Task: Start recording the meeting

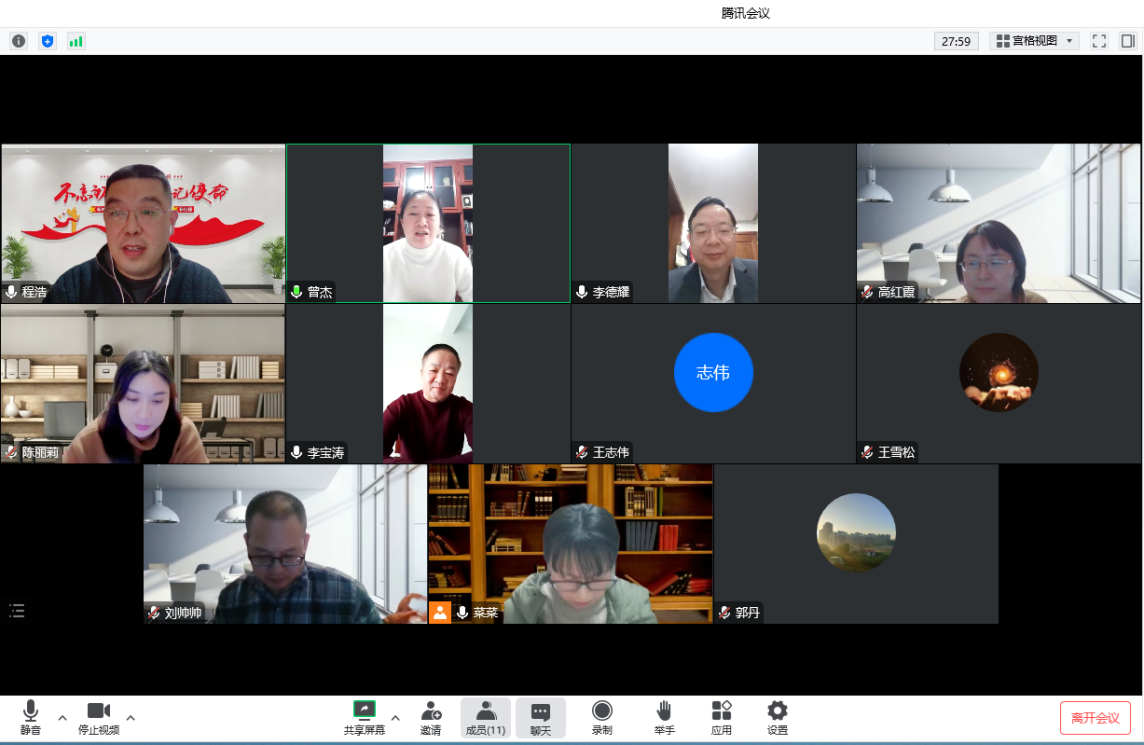Action: coord(602,717)
